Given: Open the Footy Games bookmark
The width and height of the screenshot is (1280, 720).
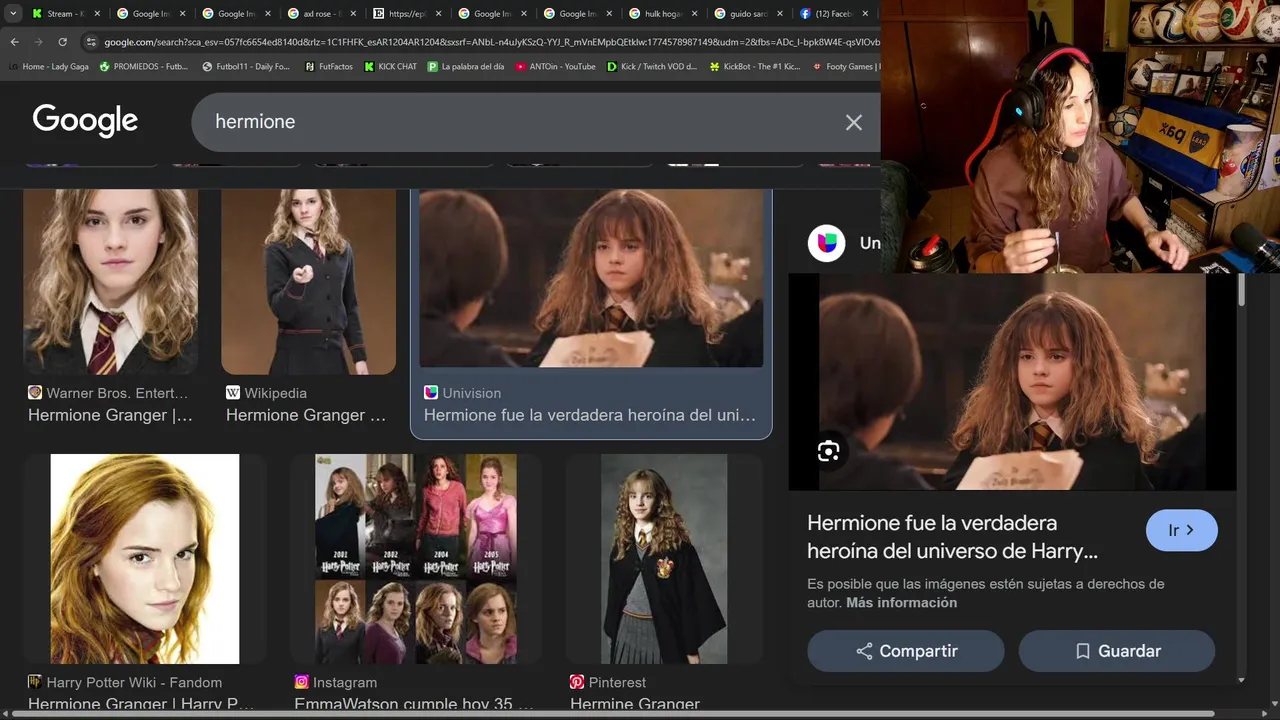Looking at the screenshot, I should [x=846, y=67].
